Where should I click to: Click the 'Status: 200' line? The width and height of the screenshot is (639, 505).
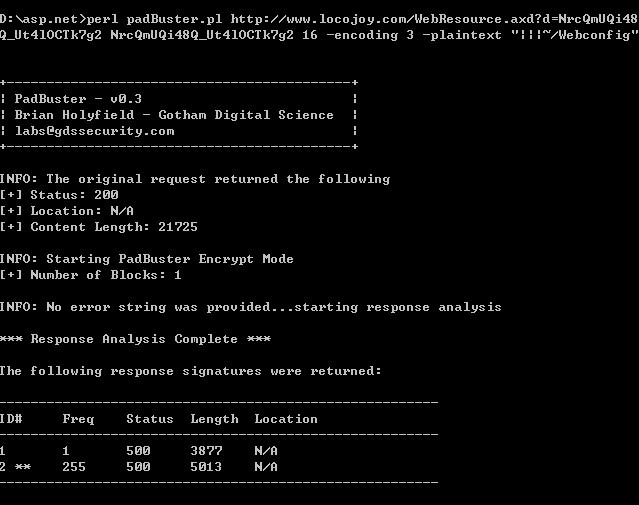tap(59, 195)
